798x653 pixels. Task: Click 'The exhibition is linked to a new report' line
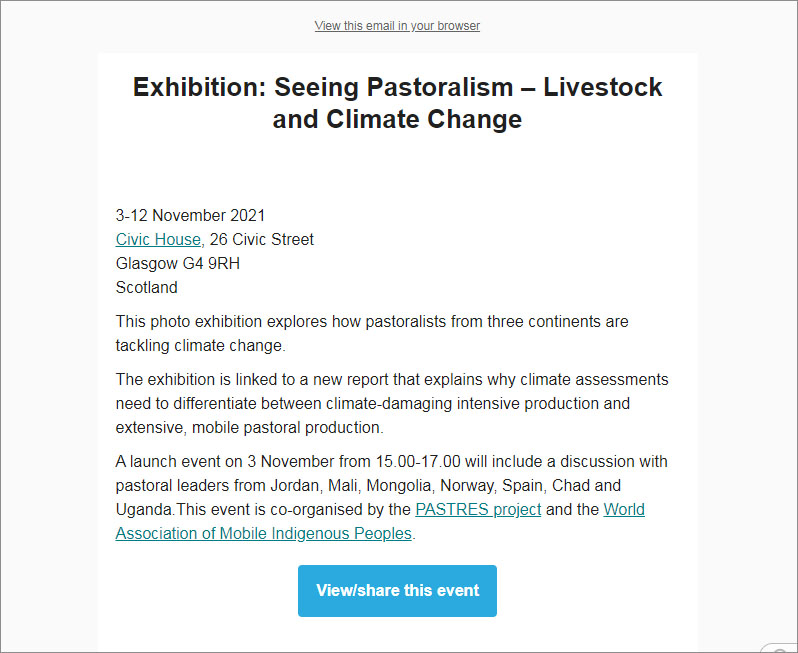(392, 380)
